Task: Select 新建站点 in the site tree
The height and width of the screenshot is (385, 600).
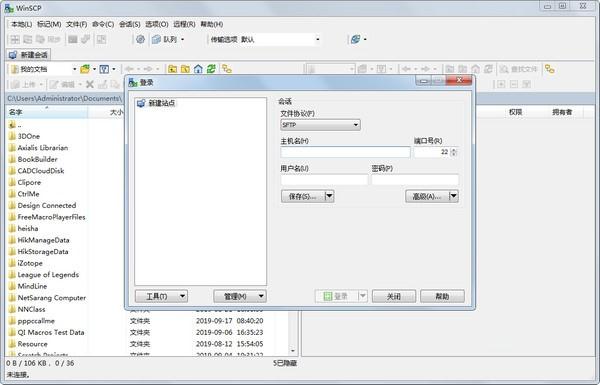Action: click(x=157, y=103)
